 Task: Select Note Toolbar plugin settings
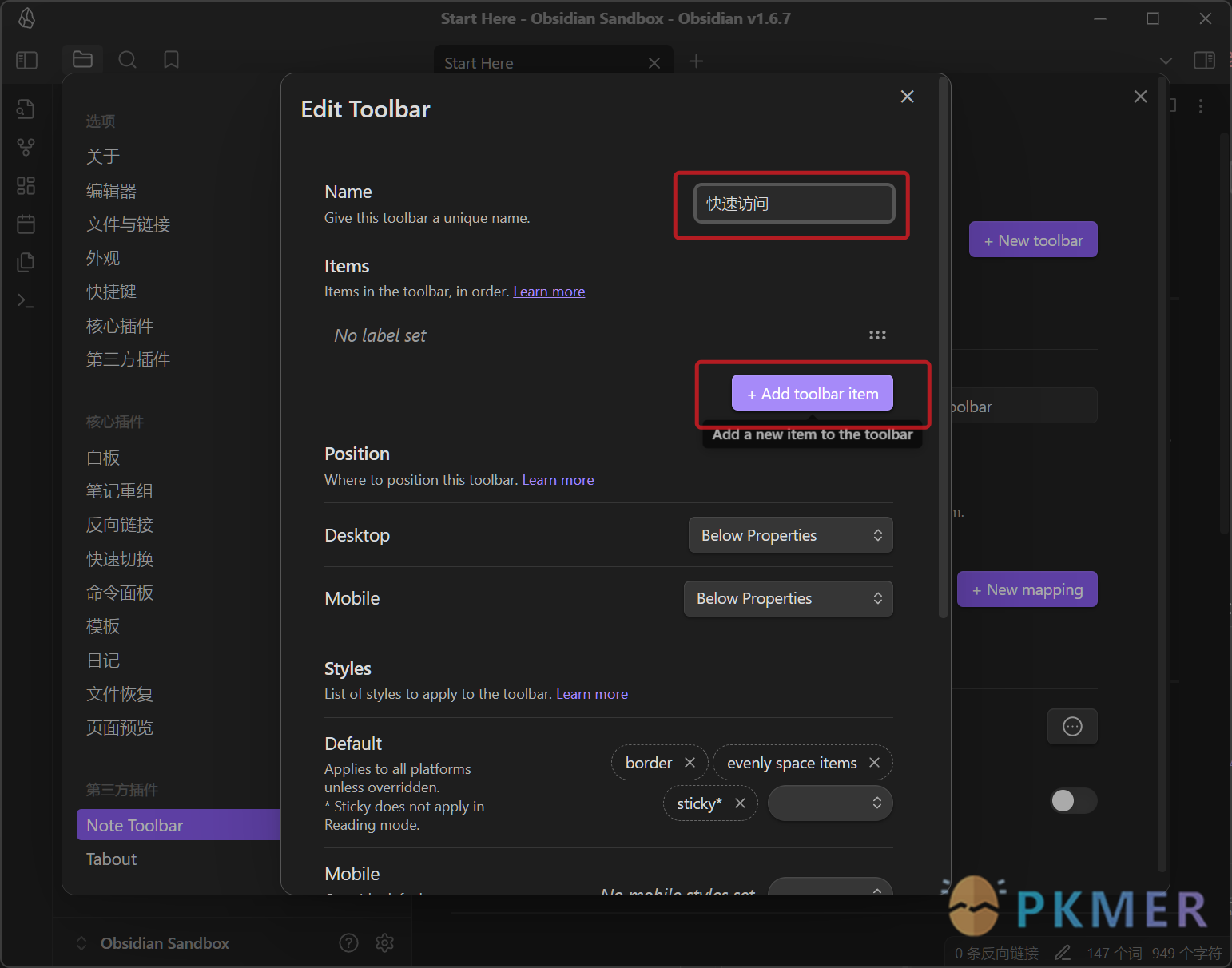(x=179, y=825)
